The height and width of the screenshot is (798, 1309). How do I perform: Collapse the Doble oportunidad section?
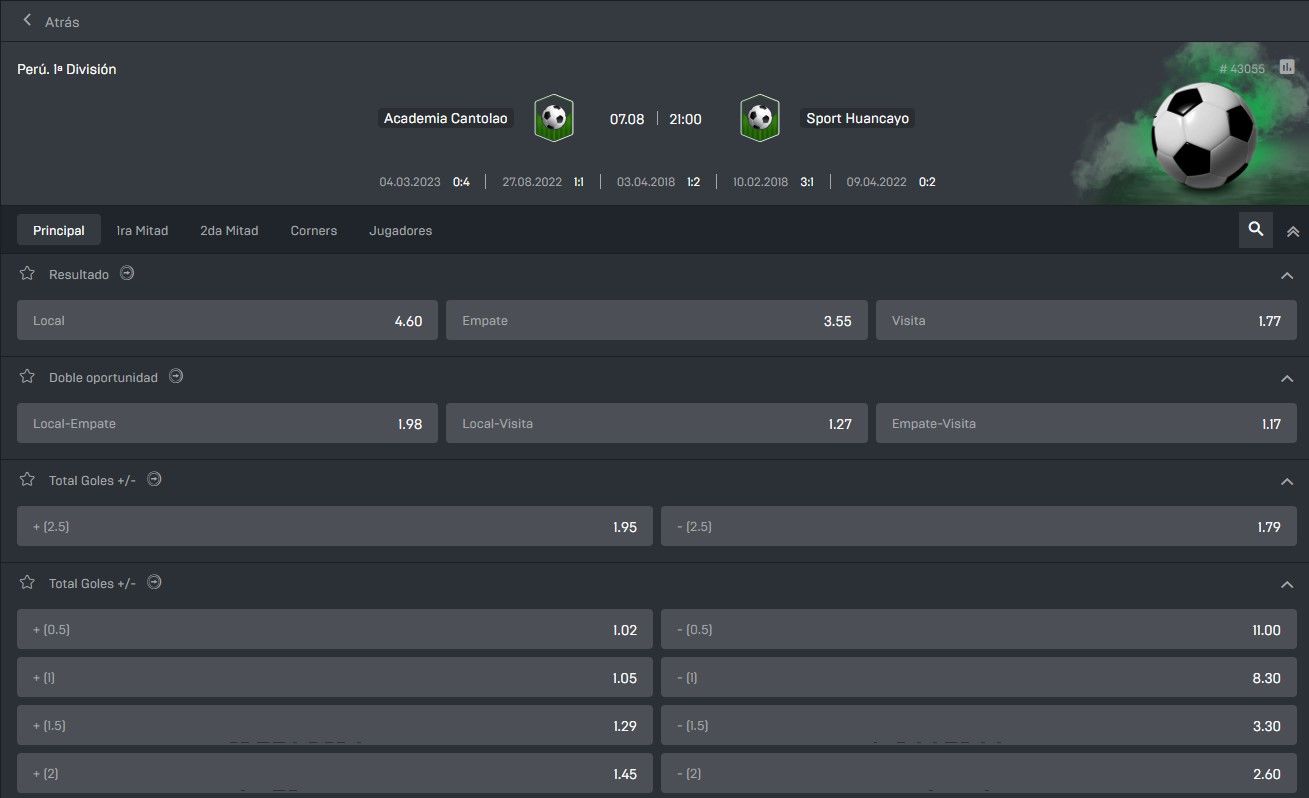click(1287, 379)
